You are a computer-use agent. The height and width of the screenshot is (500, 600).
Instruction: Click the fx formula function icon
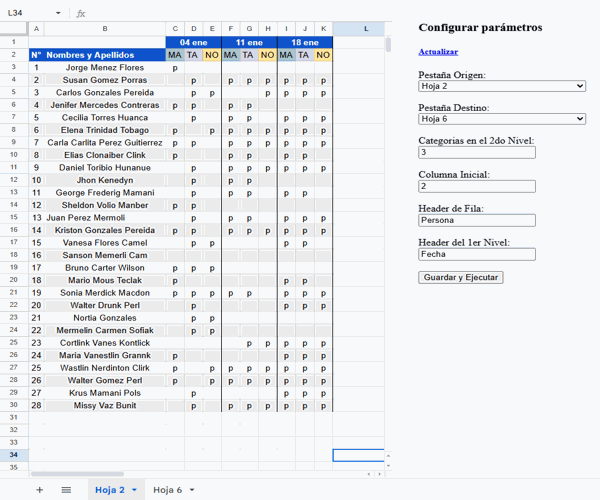click(x=81, y=13)
